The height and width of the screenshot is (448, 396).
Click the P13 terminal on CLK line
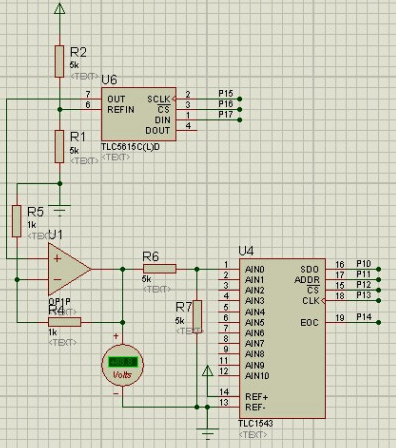click(x=378, y=301)
